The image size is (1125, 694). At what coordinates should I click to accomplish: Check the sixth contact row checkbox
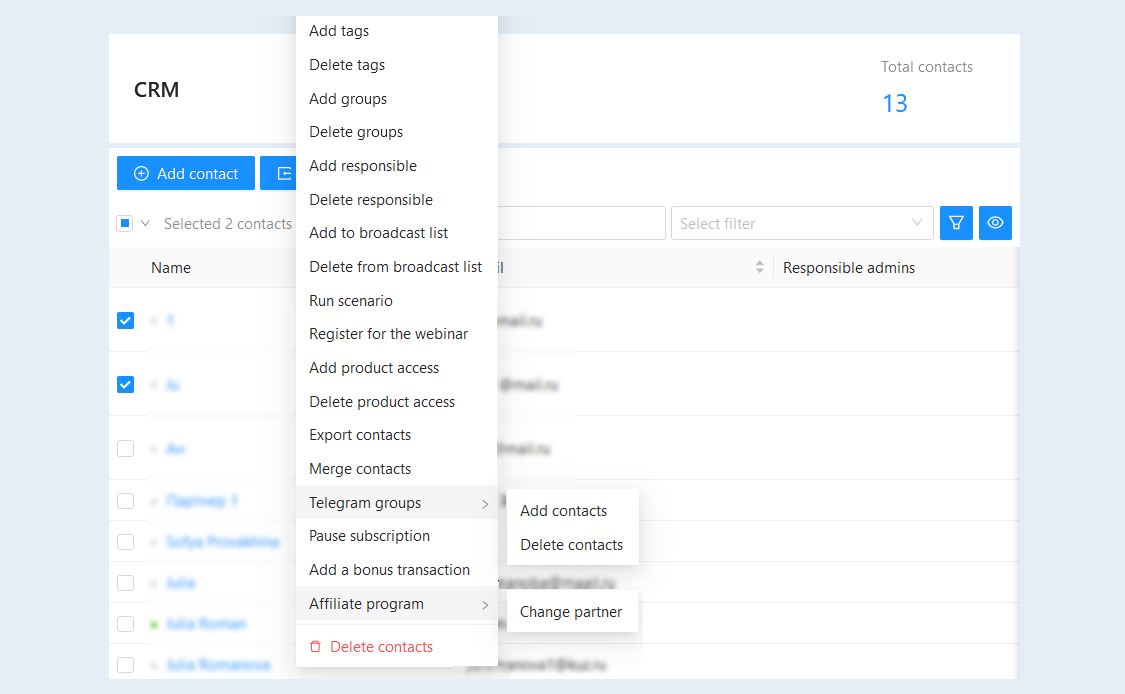pos(126,583)
